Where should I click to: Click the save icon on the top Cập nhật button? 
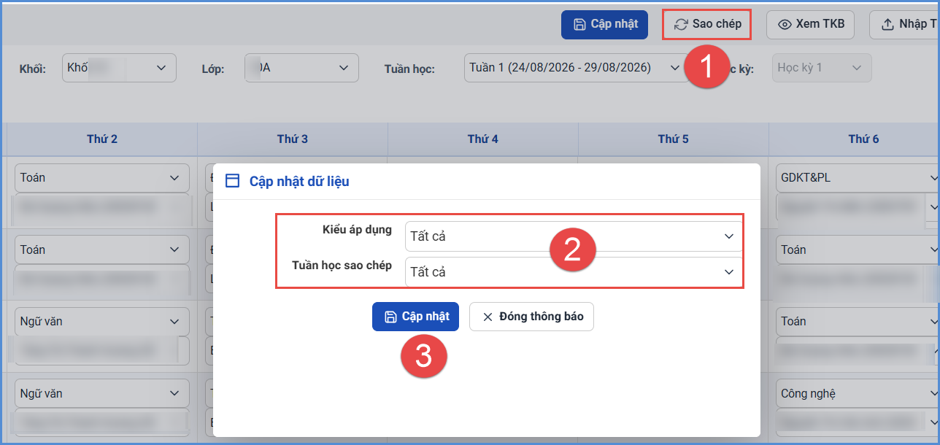coord(579,25)
